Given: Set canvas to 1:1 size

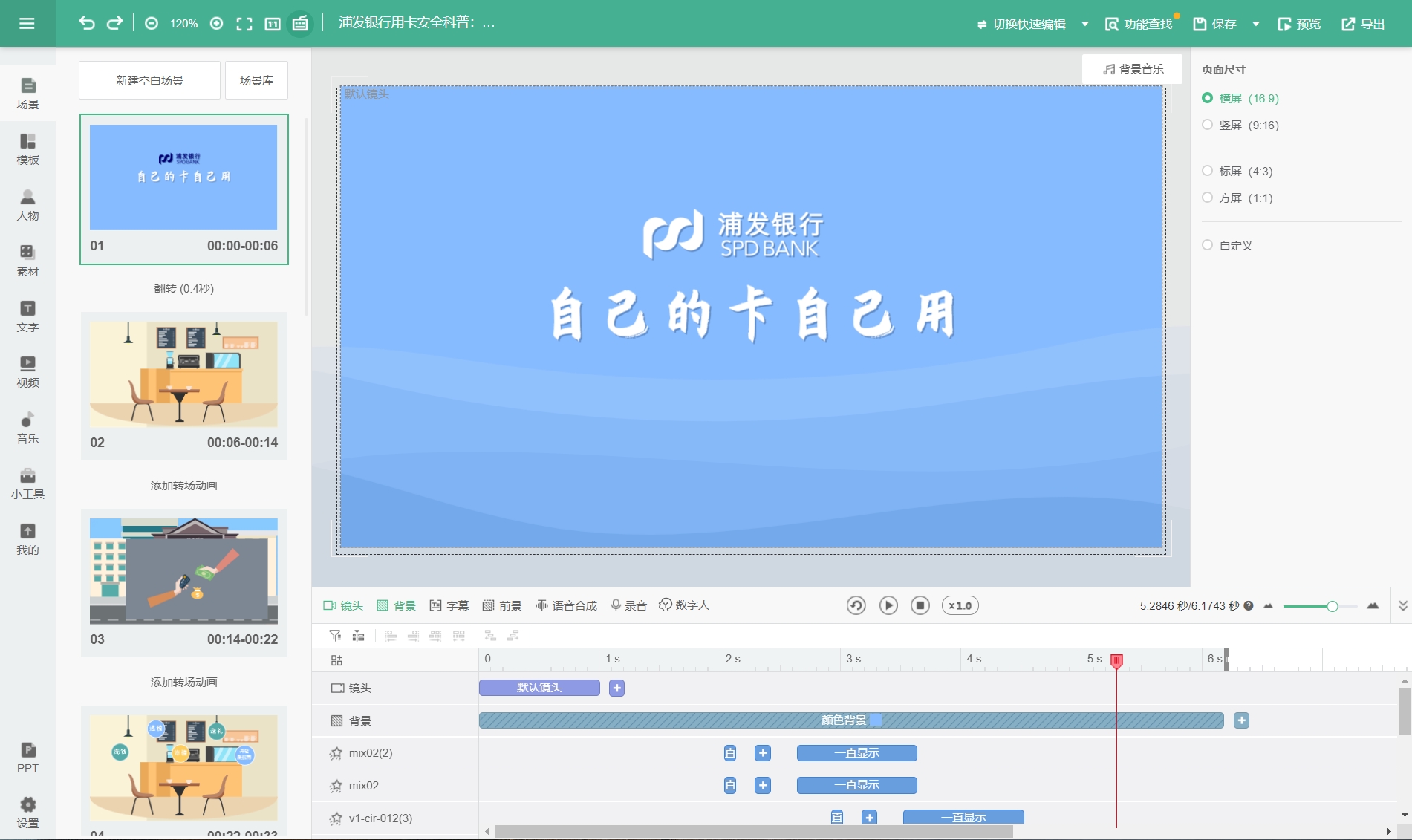Looking at the screenshot, I should point(273,24).
